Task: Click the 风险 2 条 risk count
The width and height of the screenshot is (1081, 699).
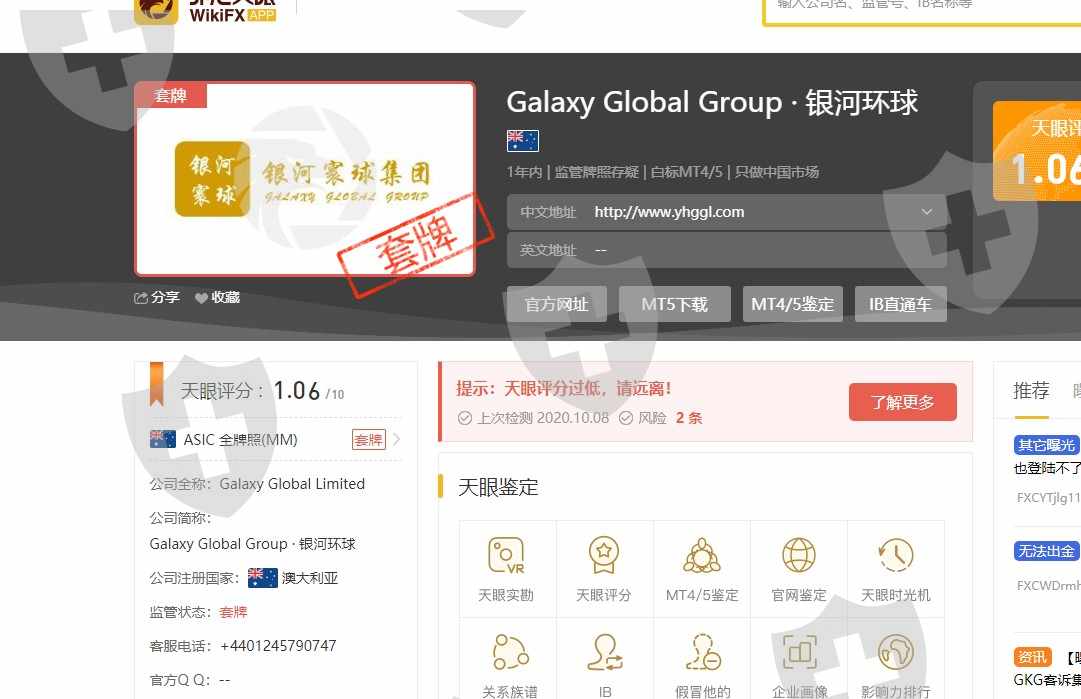Action: coord(670,418)
